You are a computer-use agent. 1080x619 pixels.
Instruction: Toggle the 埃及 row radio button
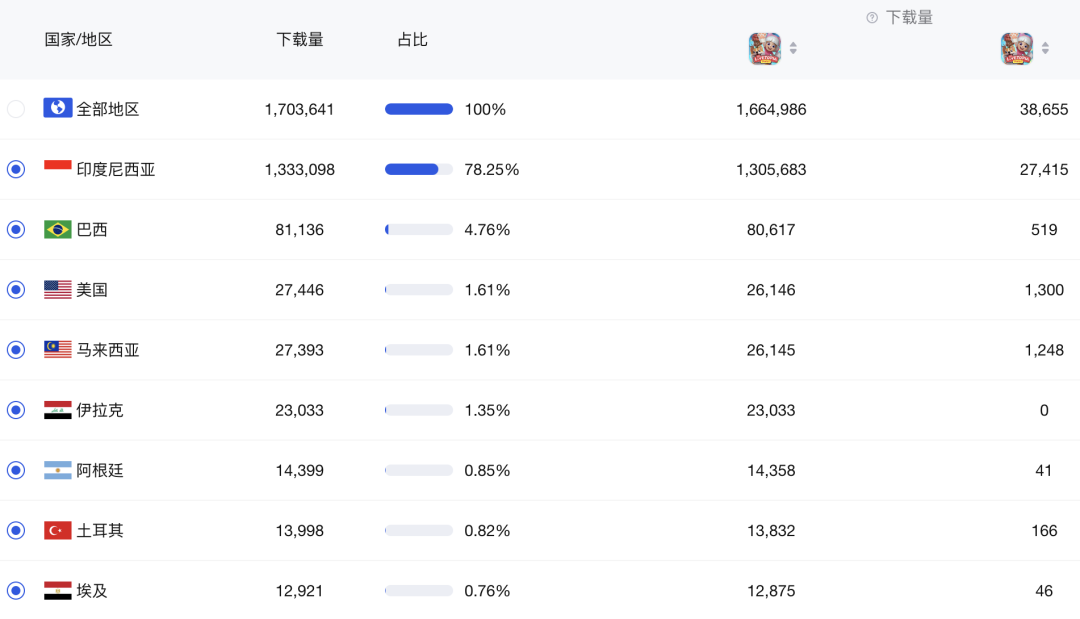click(16, 590)
